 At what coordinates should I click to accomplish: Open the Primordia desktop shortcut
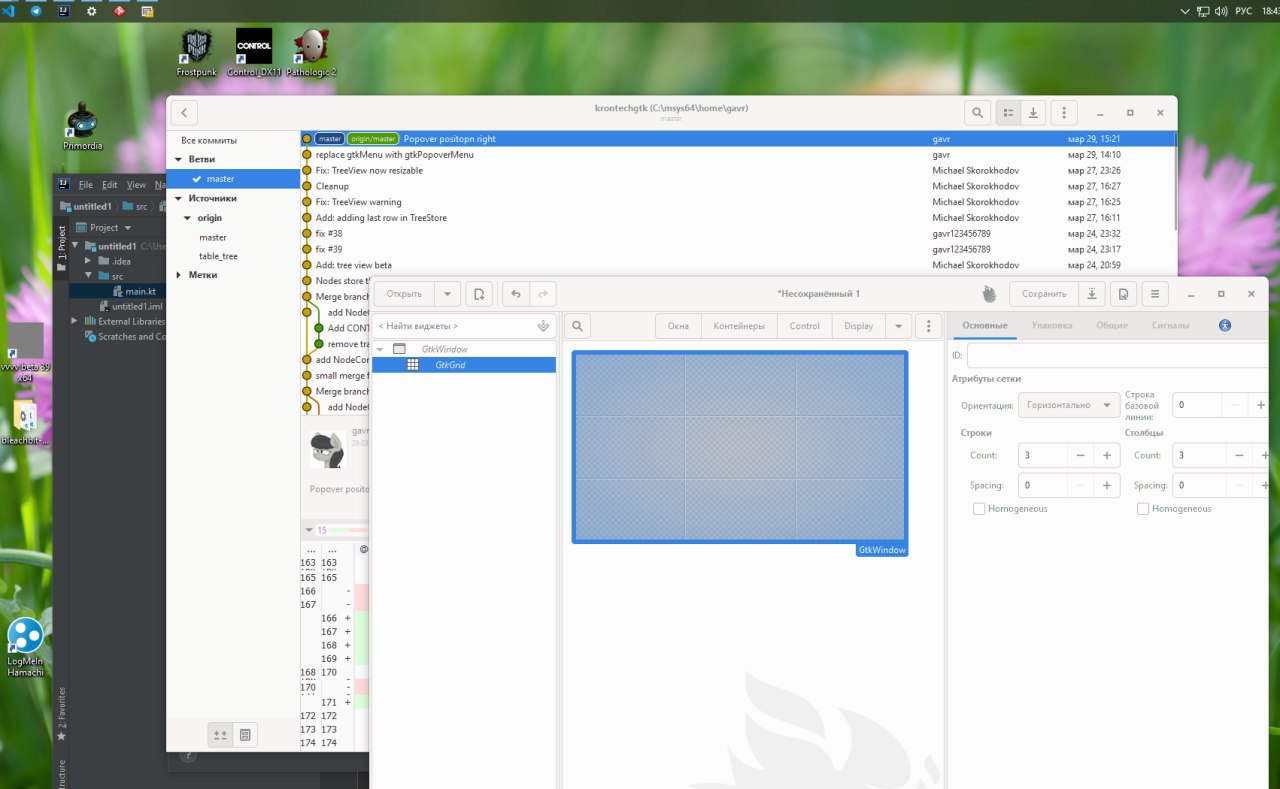(83, 126)
